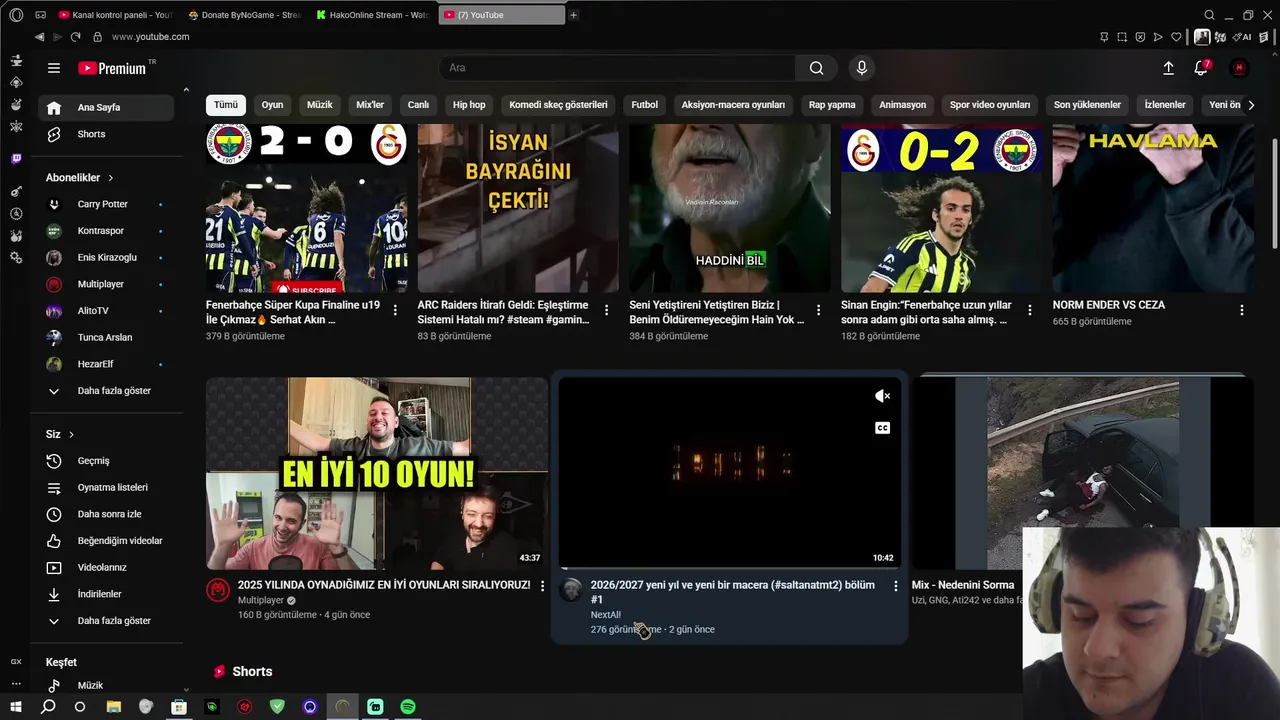Screen dimensions: 1280x720
Task: Click the search magnifier button
Action: point(817,68)
